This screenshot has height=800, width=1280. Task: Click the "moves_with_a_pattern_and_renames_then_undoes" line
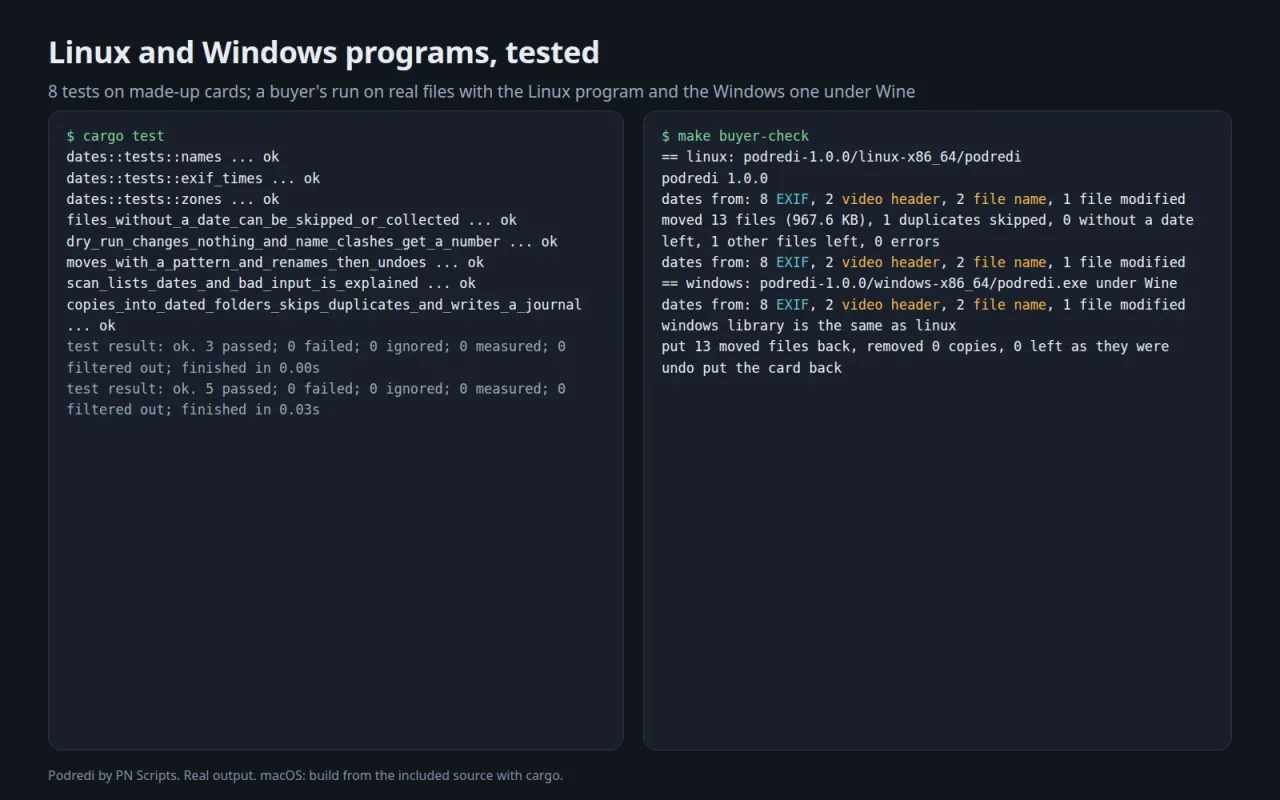coord(275,262)
